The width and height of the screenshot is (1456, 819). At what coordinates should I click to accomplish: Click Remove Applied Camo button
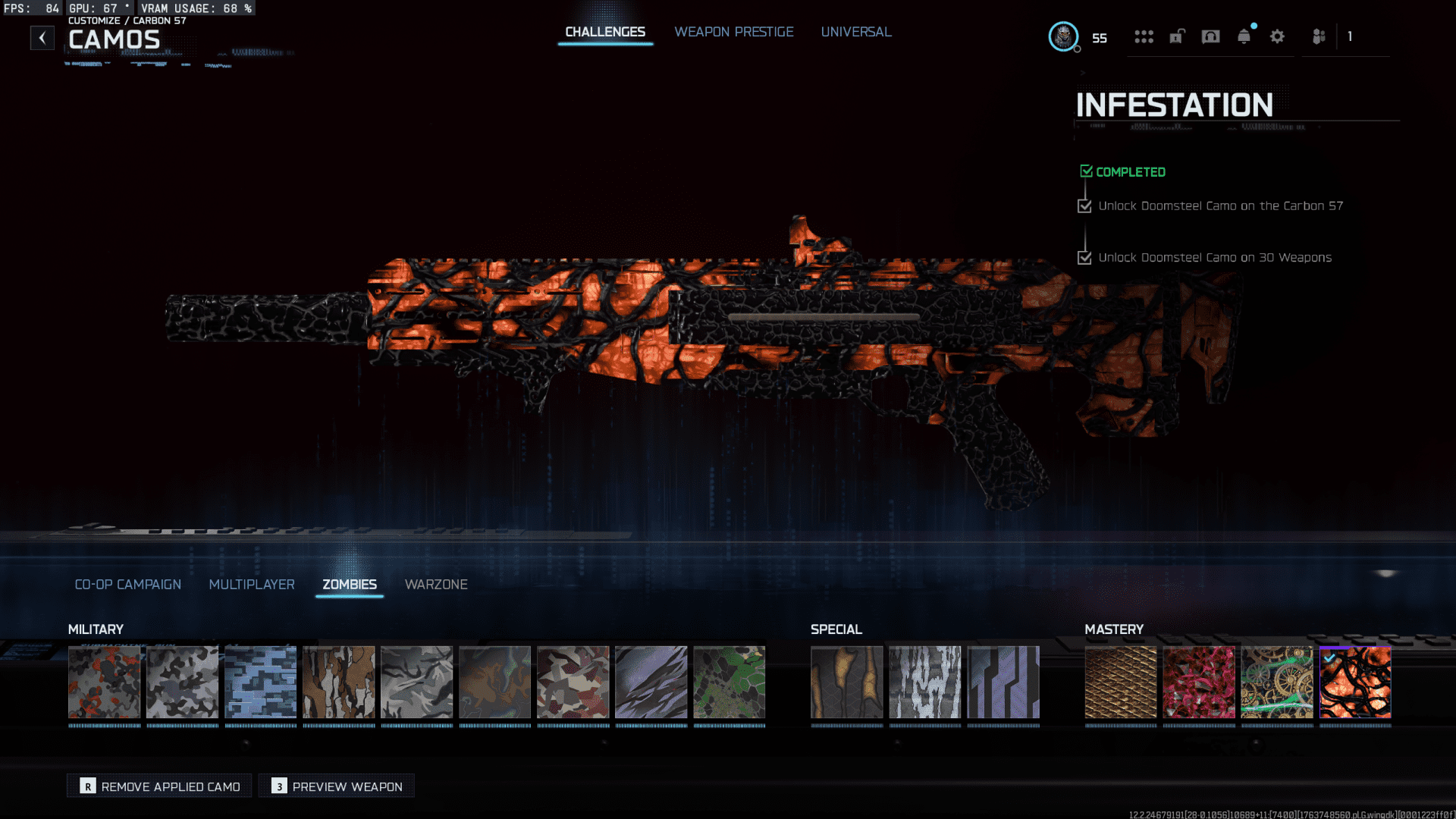(x=160, y=786)
